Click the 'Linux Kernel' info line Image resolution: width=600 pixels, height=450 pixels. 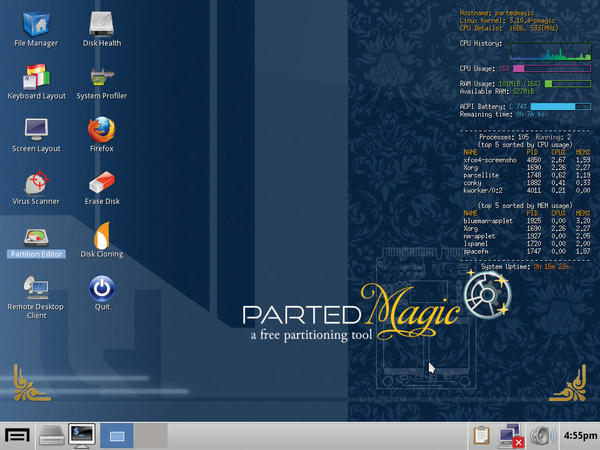(507, 21)
